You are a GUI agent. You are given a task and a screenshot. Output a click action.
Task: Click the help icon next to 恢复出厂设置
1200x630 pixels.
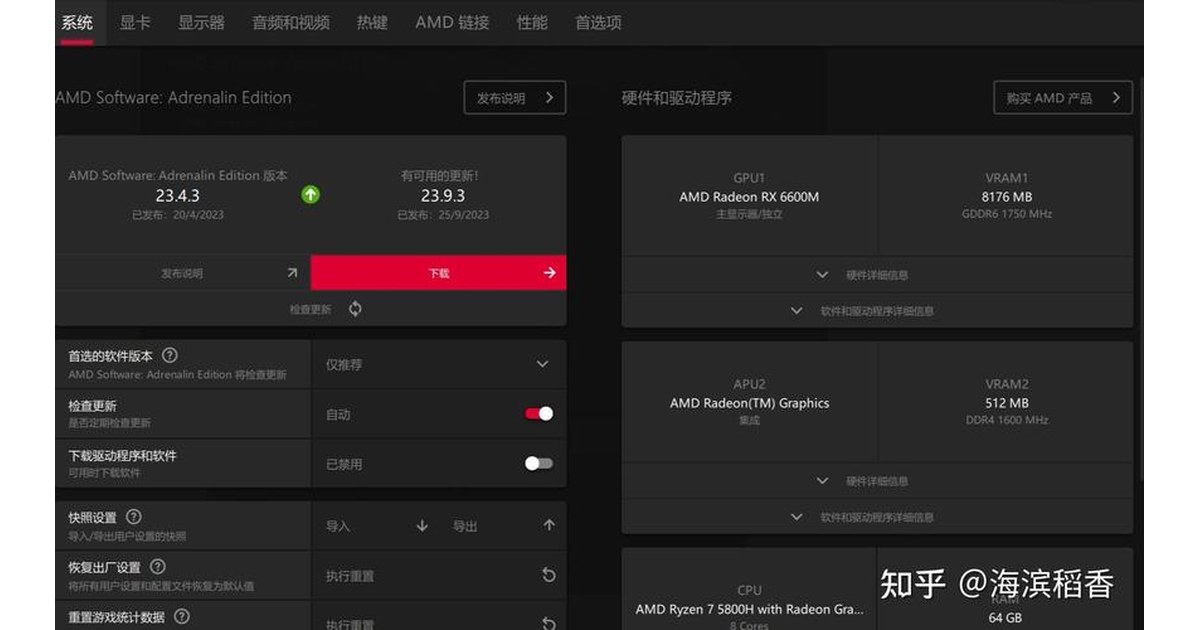click(157, 567)
